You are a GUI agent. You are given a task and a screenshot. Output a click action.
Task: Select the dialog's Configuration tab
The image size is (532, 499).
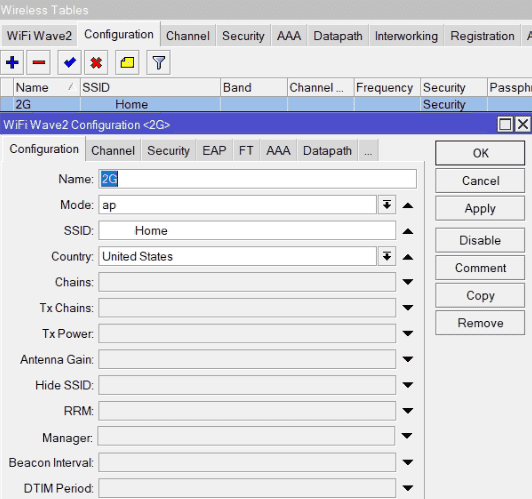[44, 149]
